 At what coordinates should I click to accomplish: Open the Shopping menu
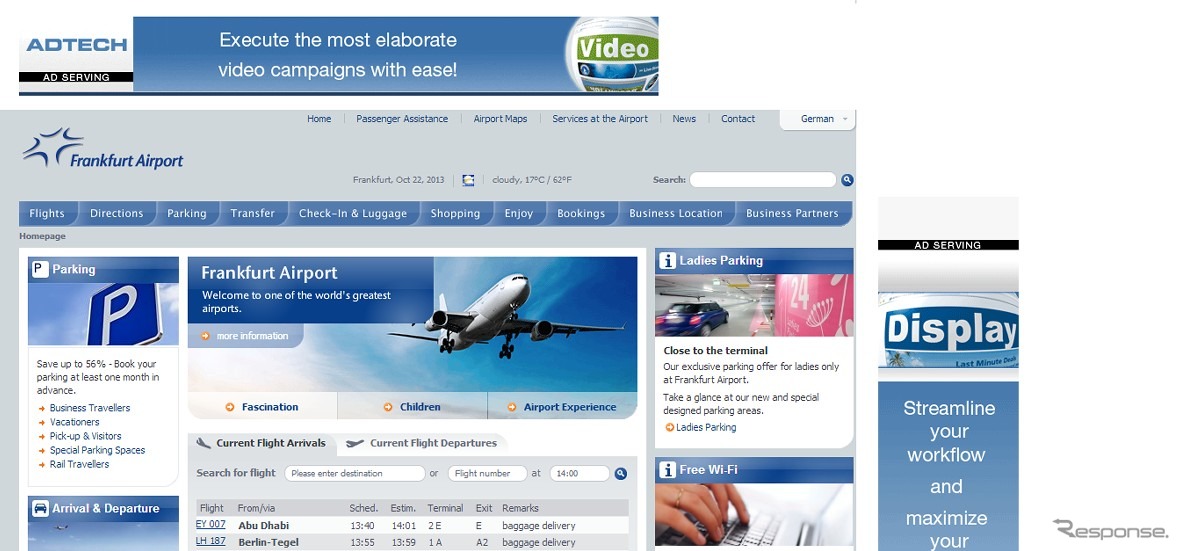[455, 214]
